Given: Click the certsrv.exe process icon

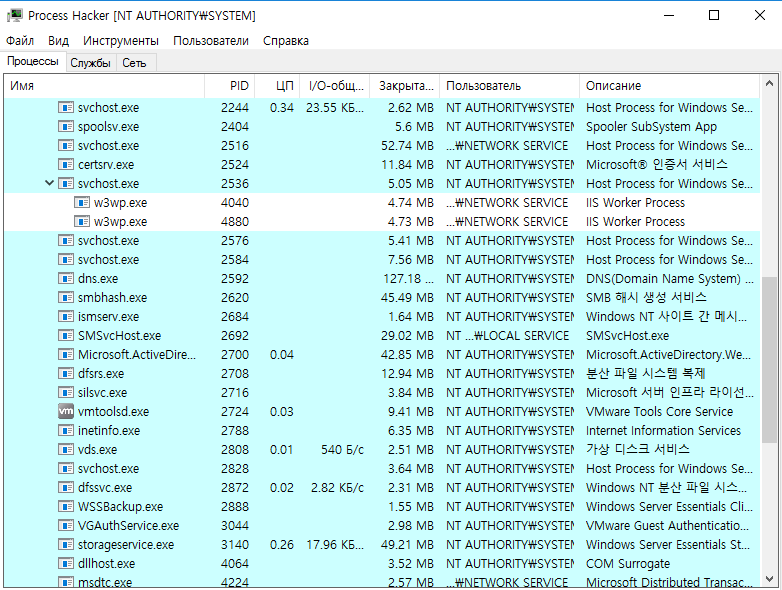Looking at the screenshot, I should (66, 165).
